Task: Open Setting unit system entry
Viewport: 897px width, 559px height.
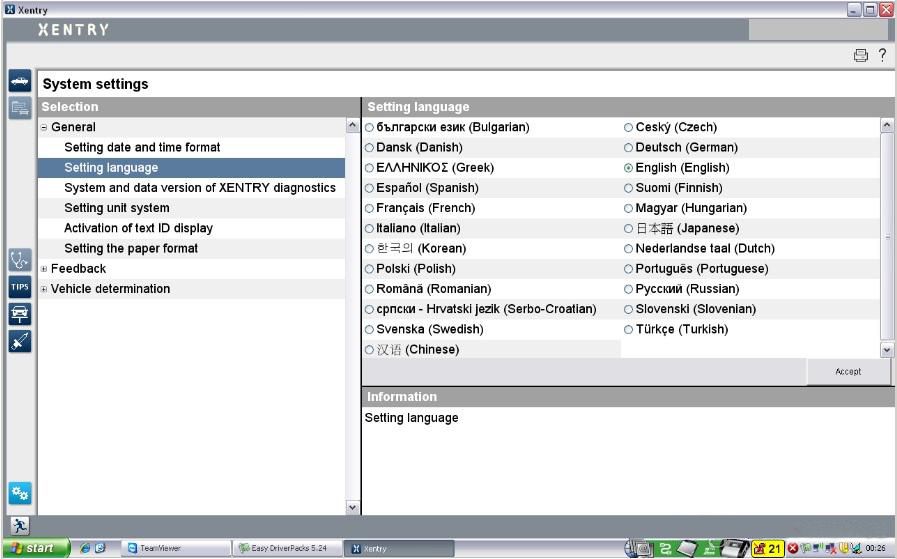Action: (x=117, y=208)
